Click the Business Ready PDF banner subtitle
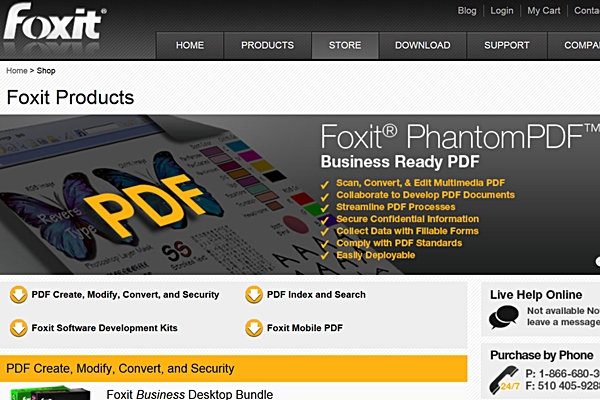The width and height of the screenshot is (600, 400). click(x=400, y=162)
